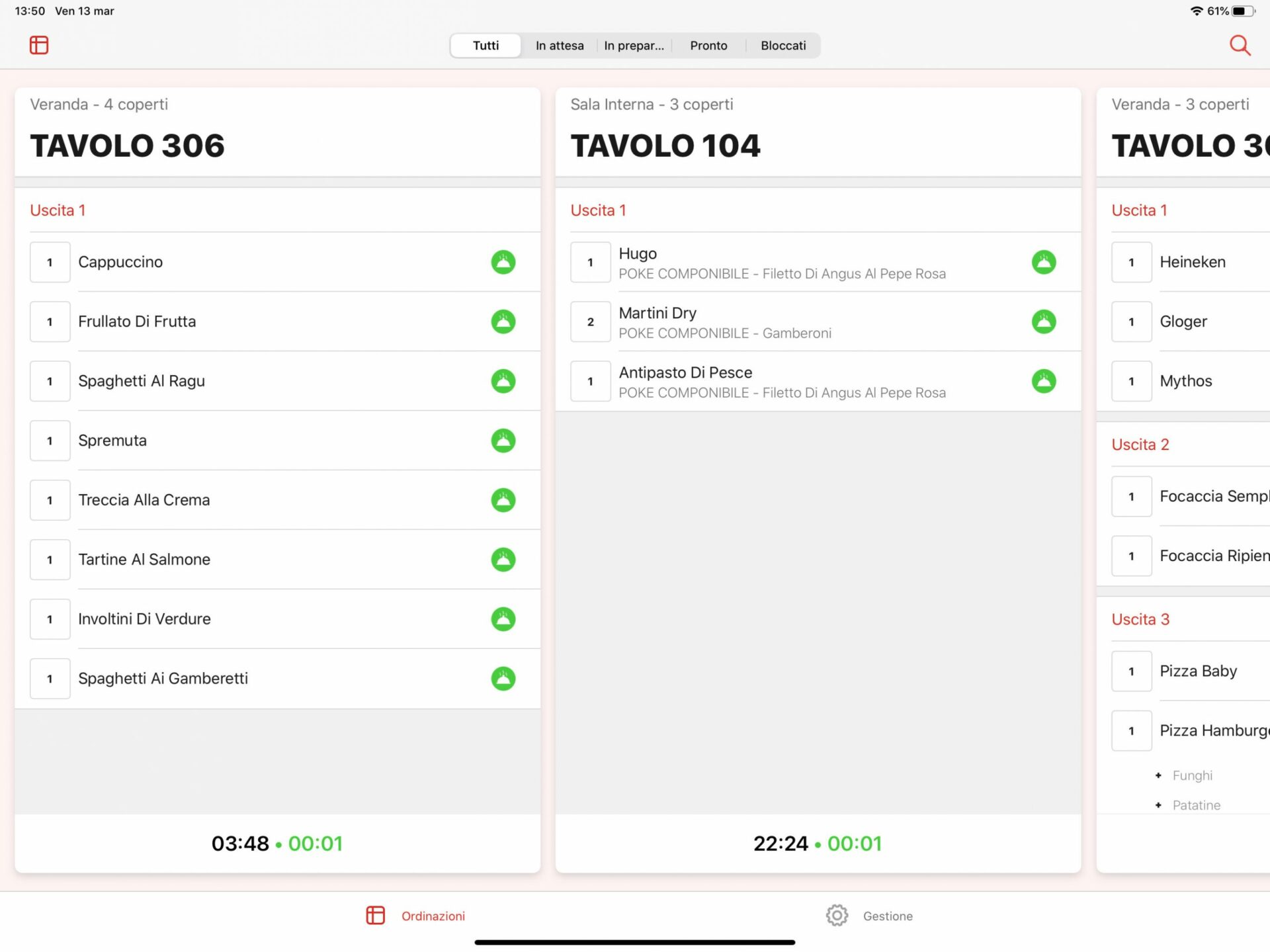The height and width of the screenshot is (952, 1270).
Task: Tap Uscita 3 heading in third table
Action: tap(1140, 619)
